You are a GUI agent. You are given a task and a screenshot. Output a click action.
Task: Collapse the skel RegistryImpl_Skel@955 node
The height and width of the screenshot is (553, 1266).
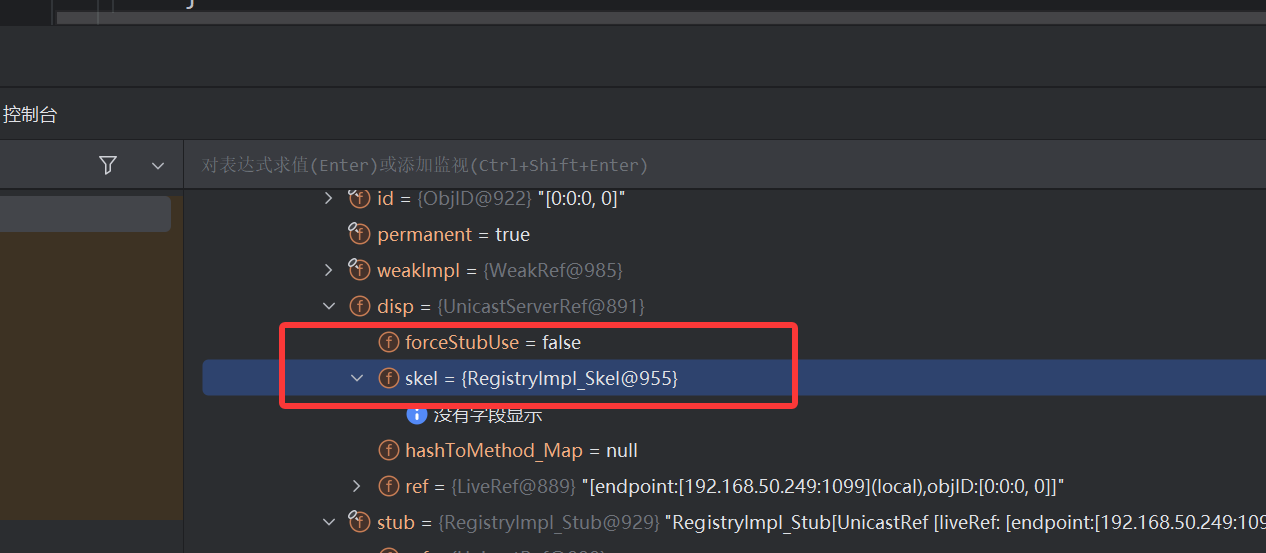[357, 378]
